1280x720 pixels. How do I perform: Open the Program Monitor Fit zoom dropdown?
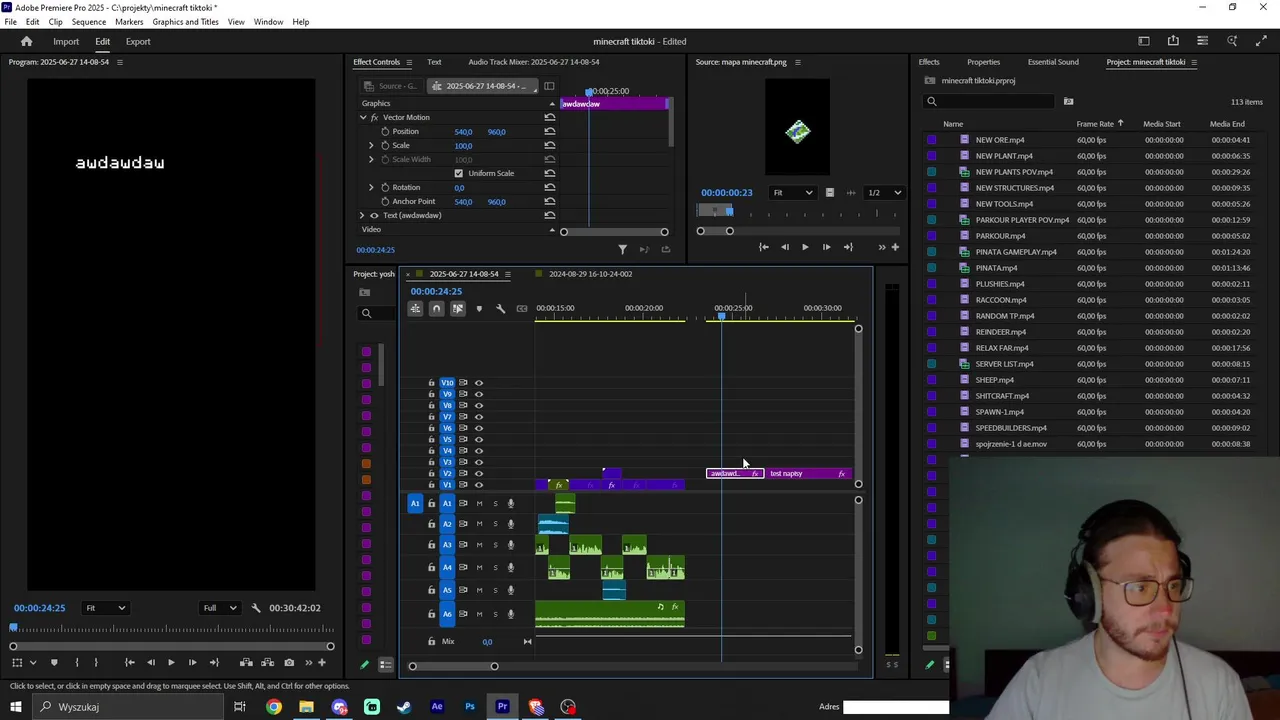pyautogui.click(x=105, y=608)
